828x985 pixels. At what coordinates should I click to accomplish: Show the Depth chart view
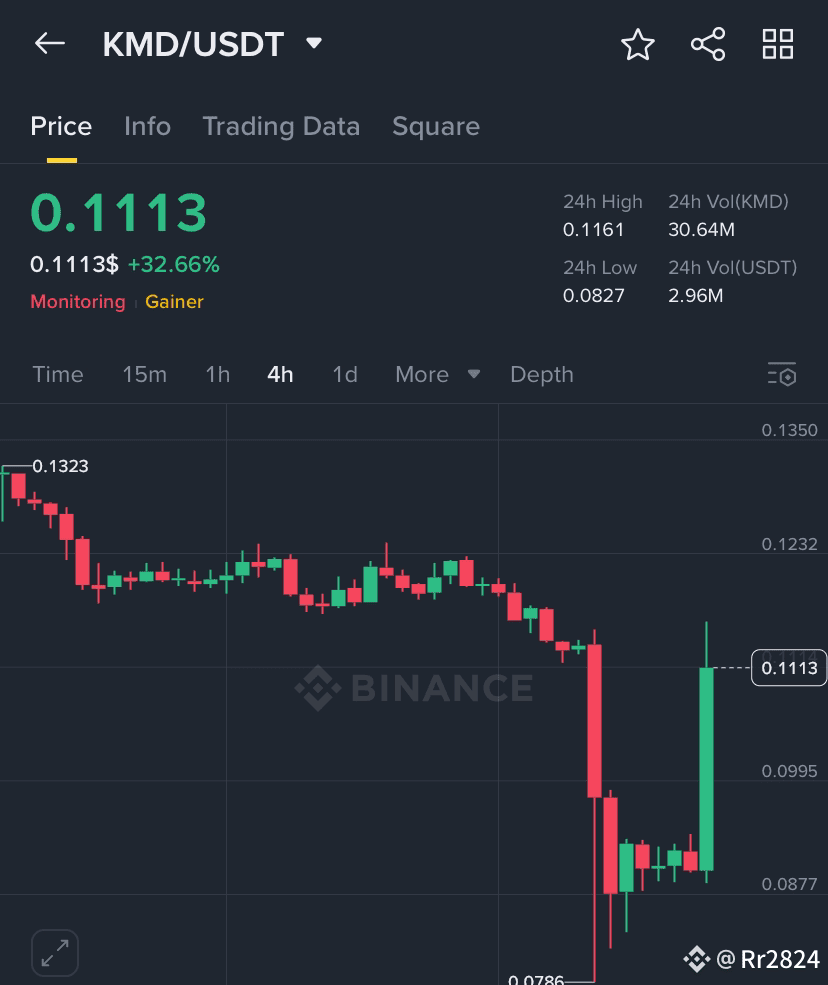[542, 374]
